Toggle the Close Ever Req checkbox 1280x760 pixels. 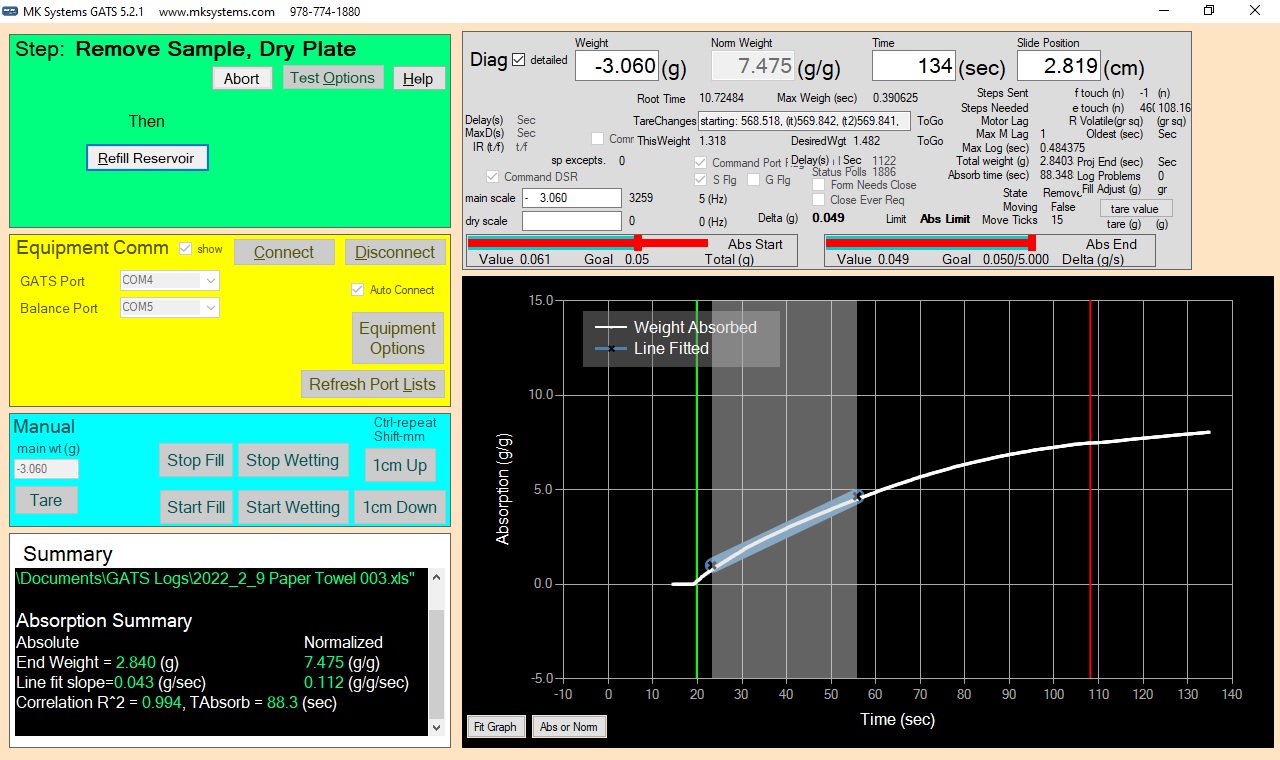point(819,200)
